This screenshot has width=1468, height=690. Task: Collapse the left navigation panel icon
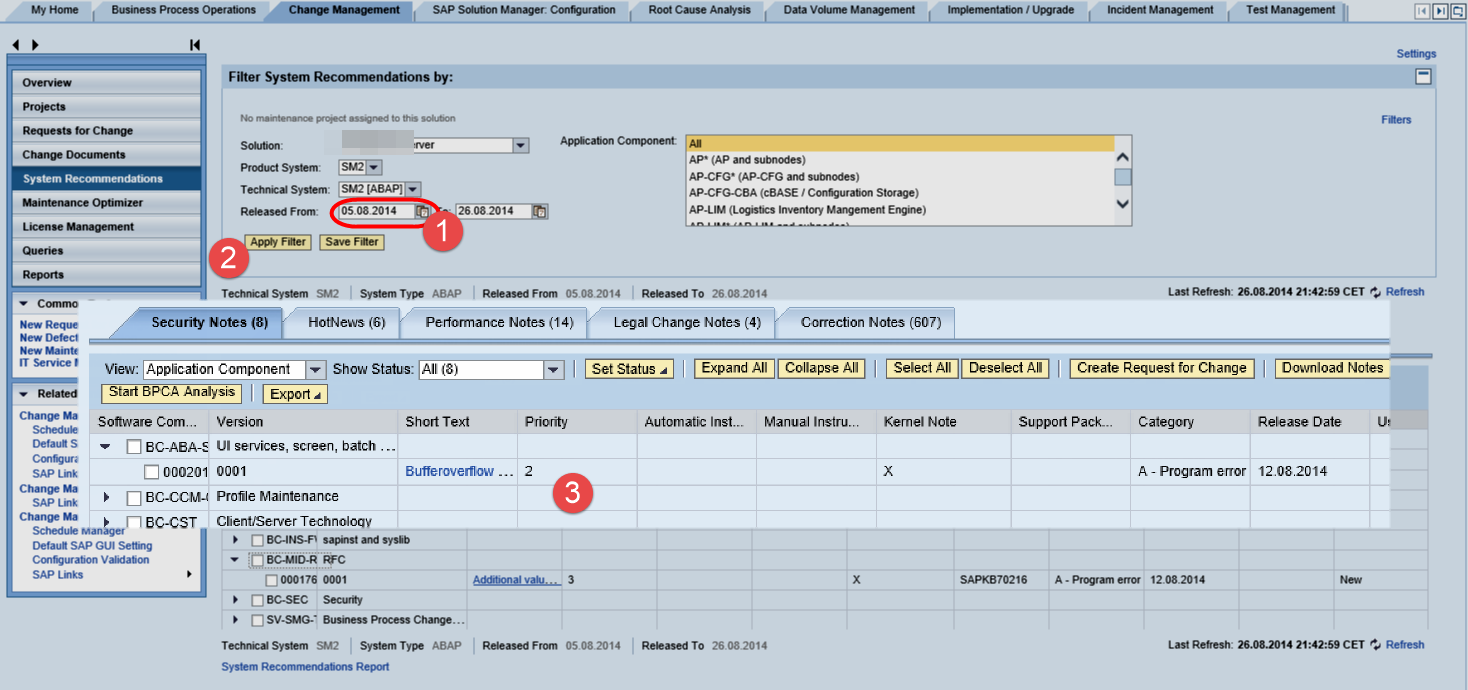(194, 45)
